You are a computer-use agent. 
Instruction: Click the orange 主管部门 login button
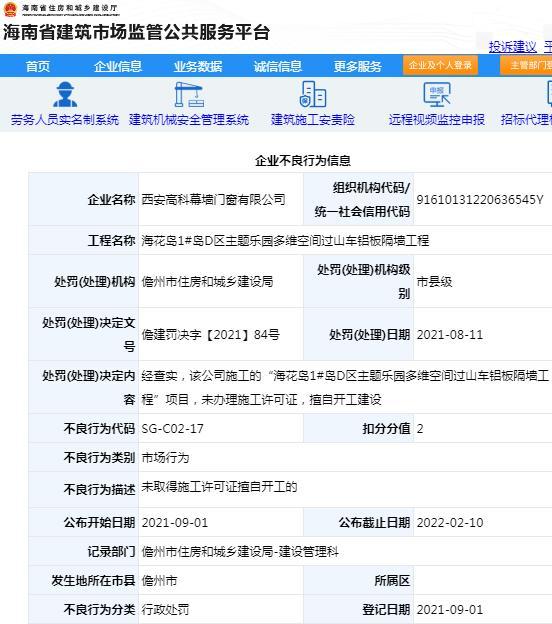pos(526,65)
